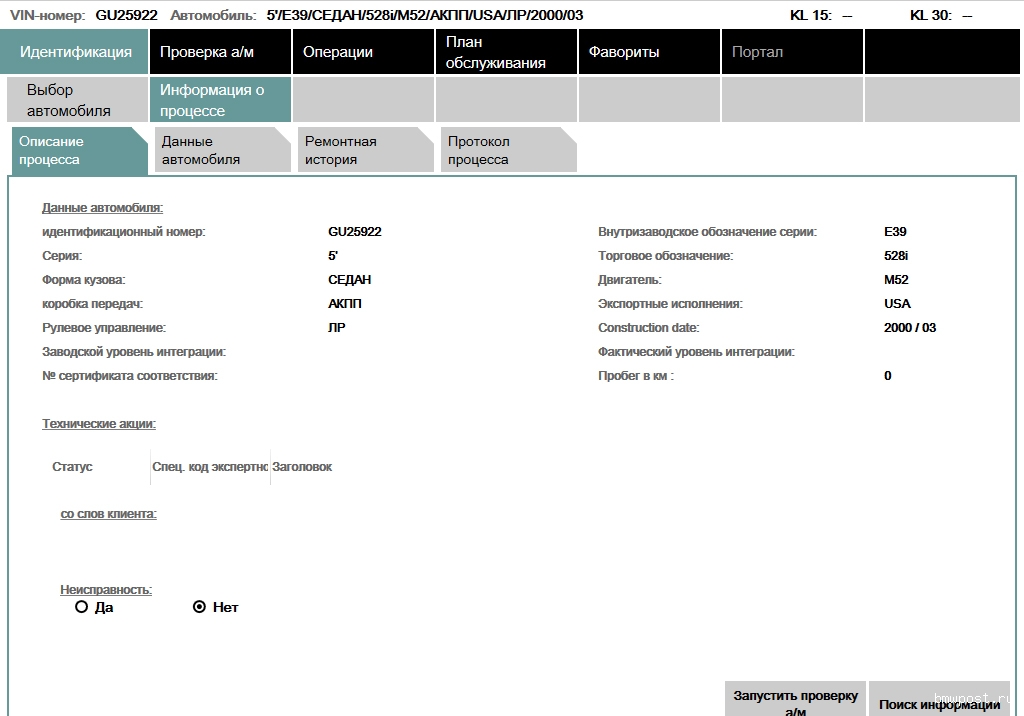View the Протокол процесса tab
This screenshot has width=1024, height=716.
507,150
